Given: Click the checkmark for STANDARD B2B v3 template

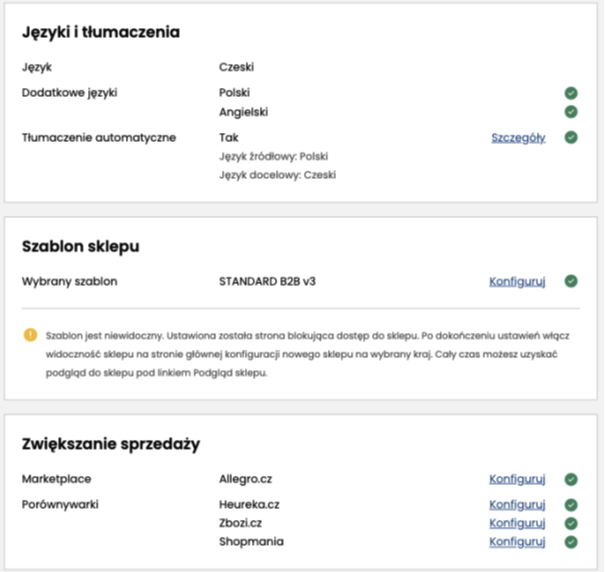Looking at the screenshot, I should [x=571, y=281].
